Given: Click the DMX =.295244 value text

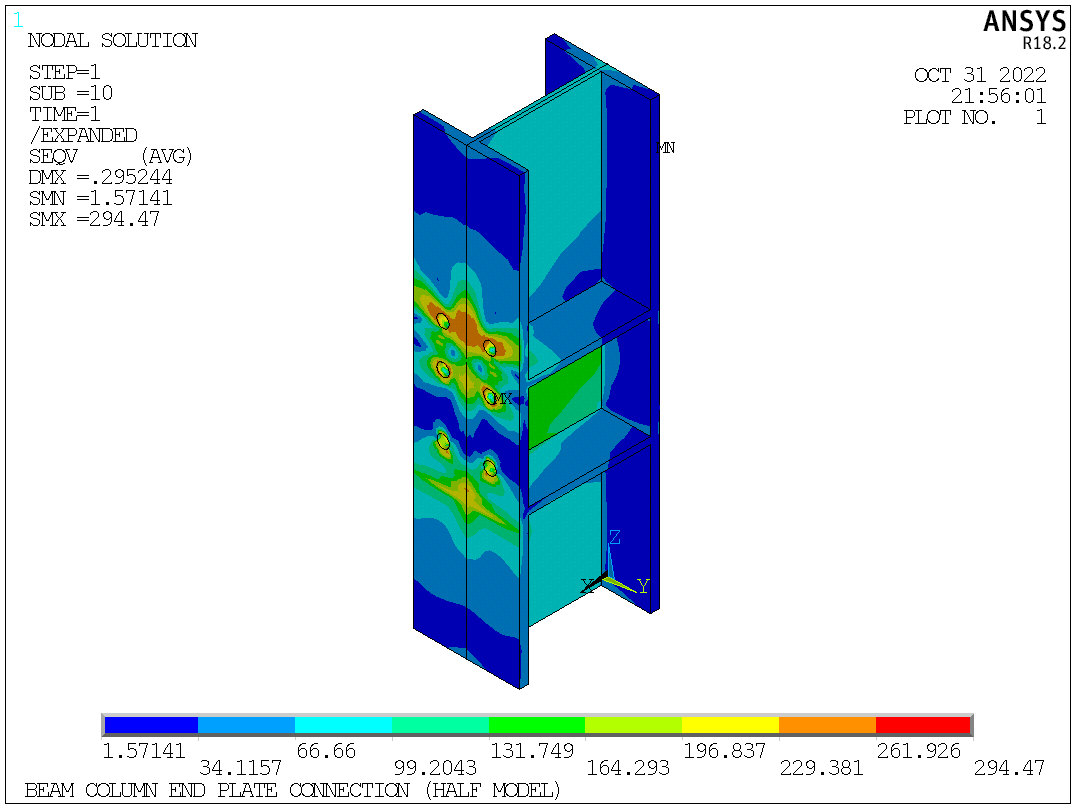Looking at the screenshot, I should coord(100,177).
